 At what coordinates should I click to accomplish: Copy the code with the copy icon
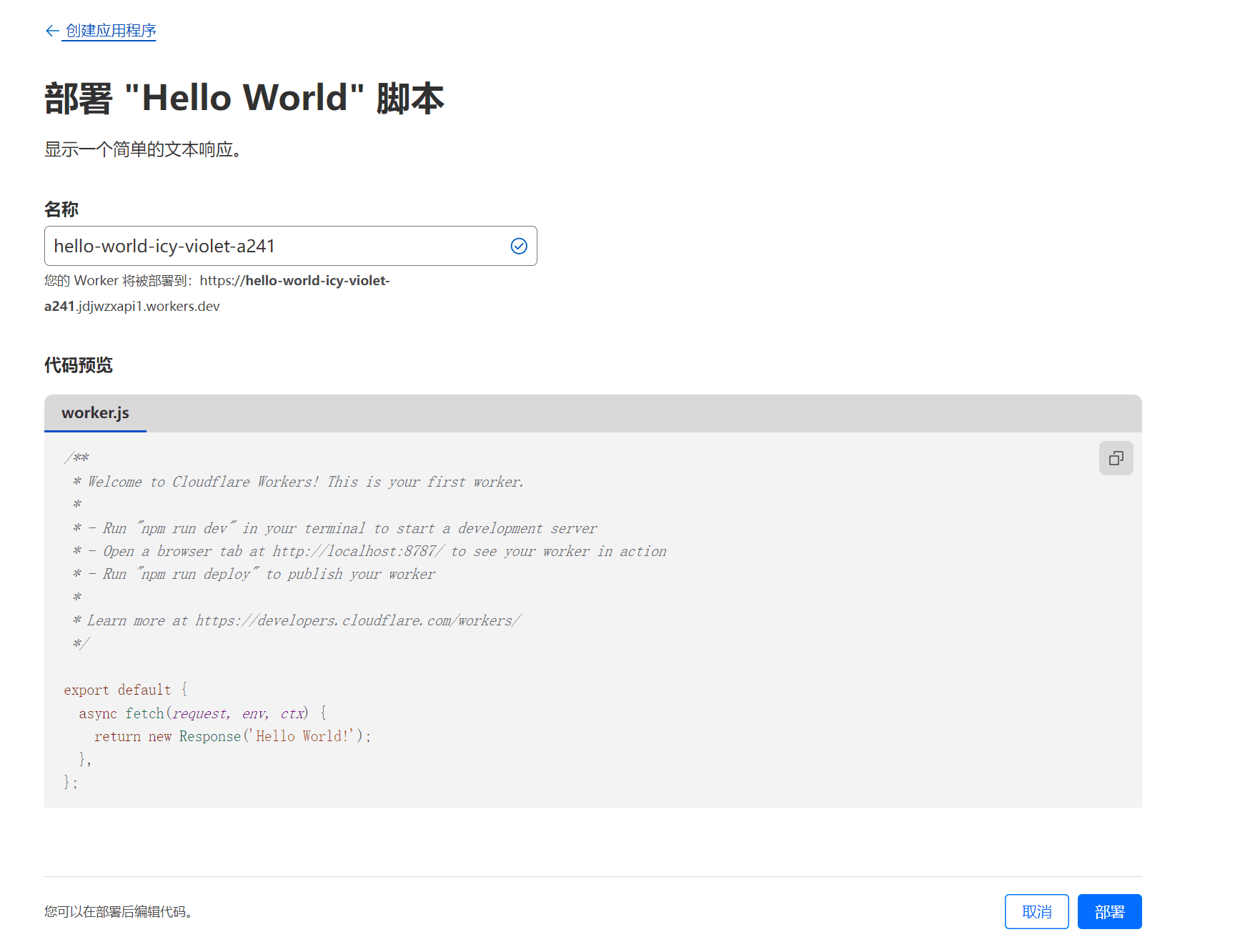click(1116, 458)
